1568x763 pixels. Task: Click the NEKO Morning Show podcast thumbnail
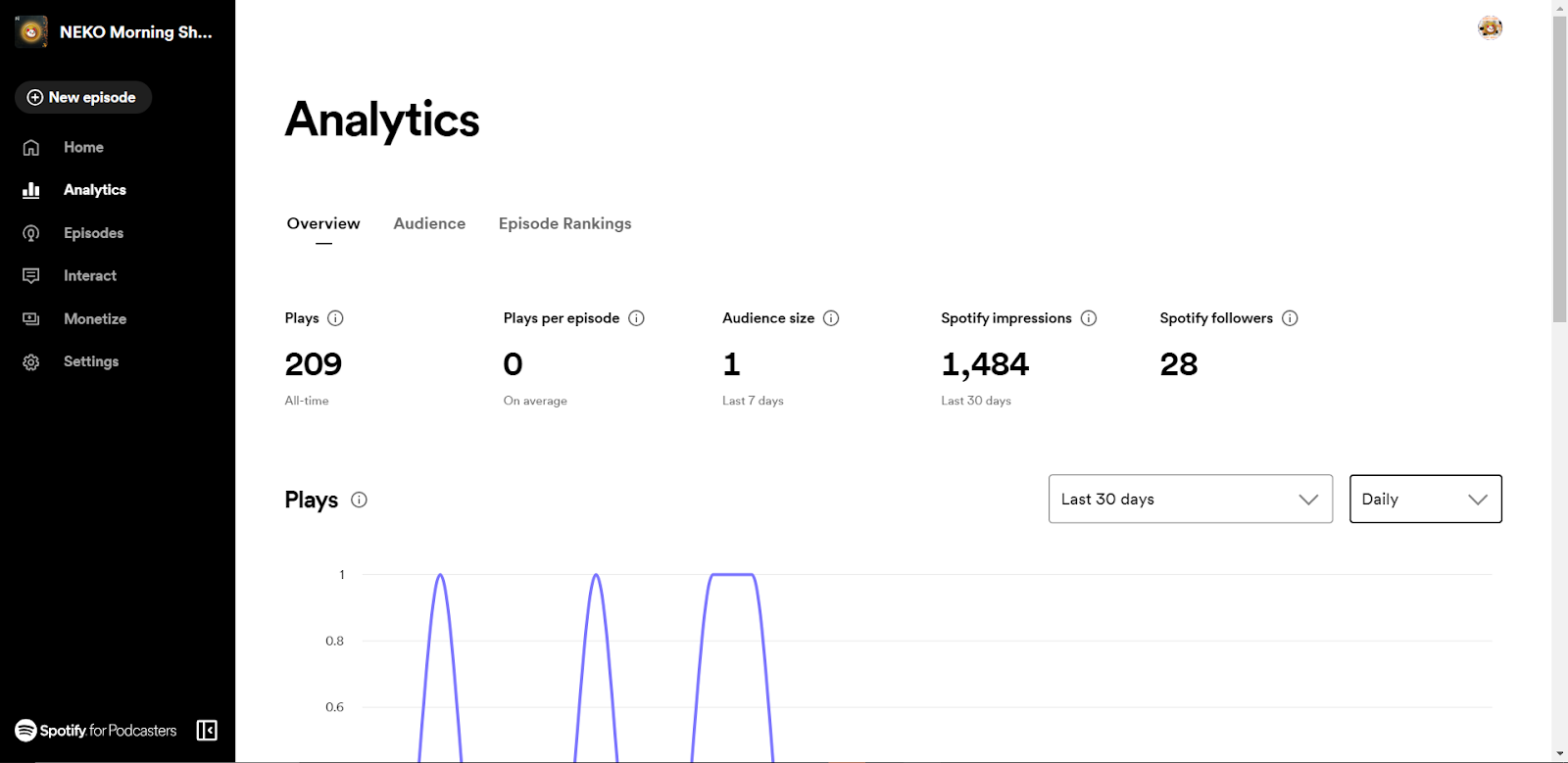(x=31, y=31)
